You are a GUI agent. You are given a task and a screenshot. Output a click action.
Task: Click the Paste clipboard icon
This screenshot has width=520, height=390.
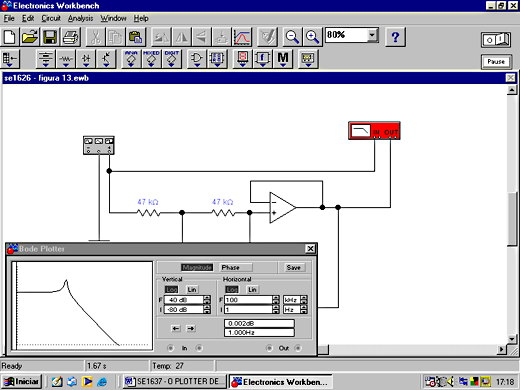click(136, 37)
